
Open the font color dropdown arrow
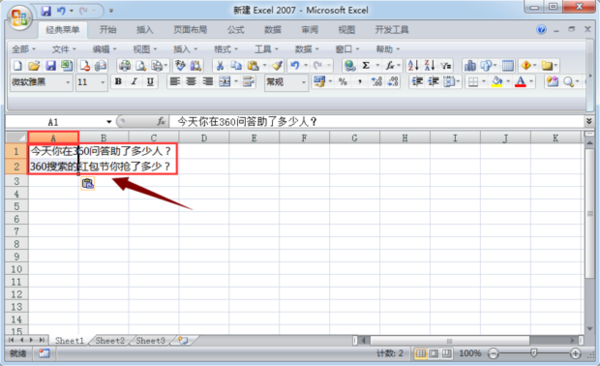click(532, 82)
